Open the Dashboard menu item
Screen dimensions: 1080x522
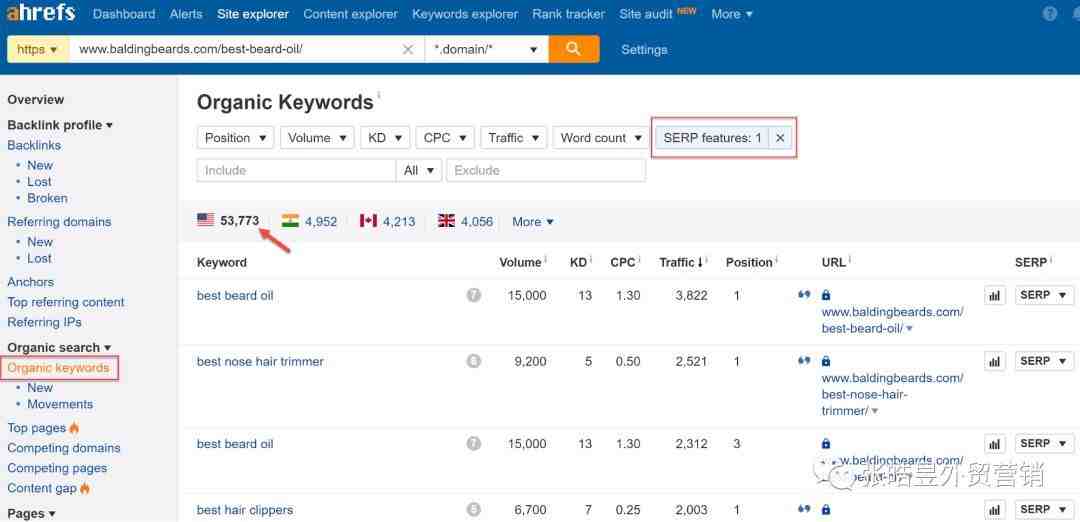pos(124,14)
